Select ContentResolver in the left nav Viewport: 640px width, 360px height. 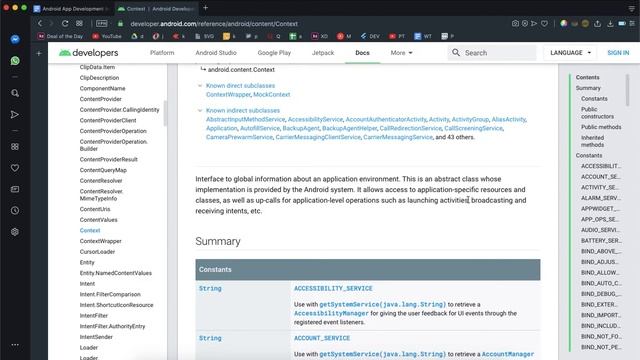coord(101,181)
